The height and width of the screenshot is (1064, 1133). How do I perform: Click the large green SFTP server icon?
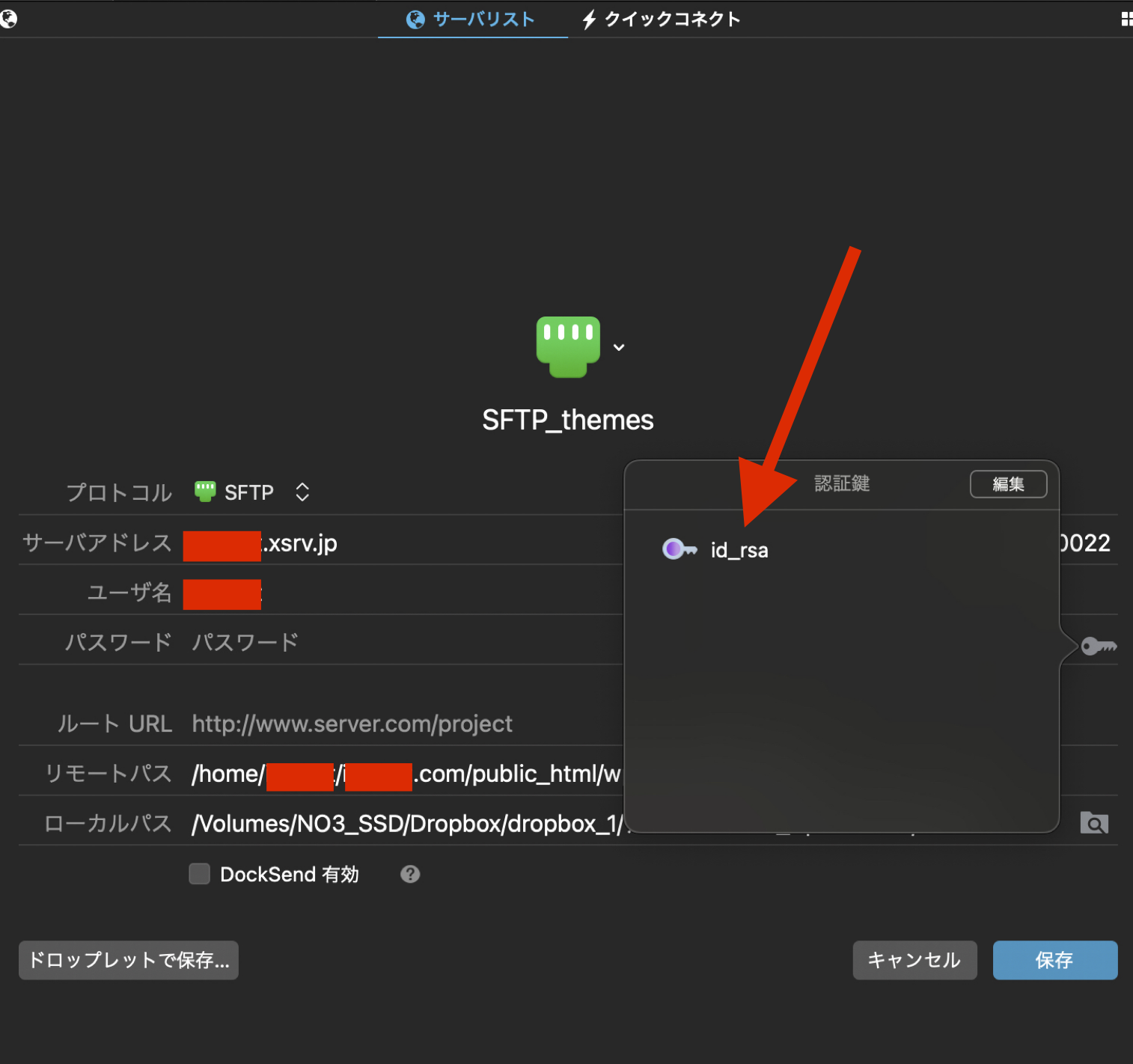coord(568,346)
